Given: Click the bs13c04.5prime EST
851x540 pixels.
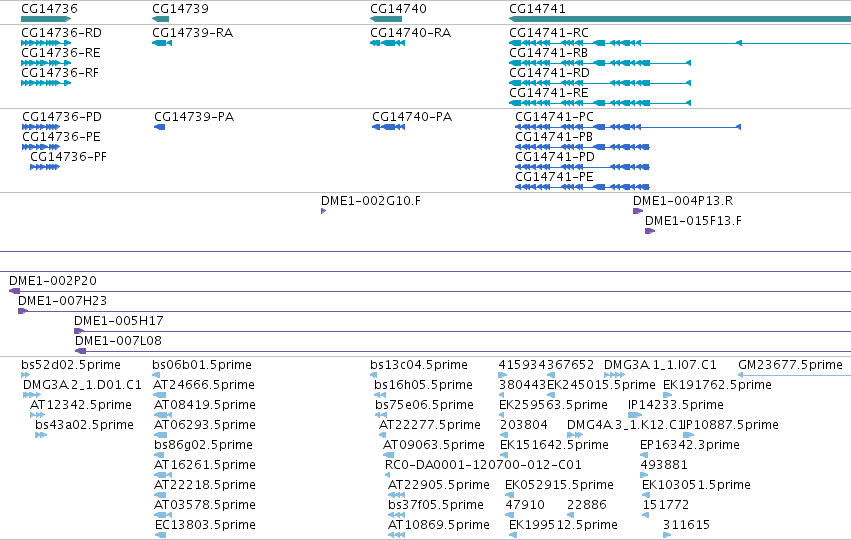Looking at the screenshot, I should click(x=419, y=365).
